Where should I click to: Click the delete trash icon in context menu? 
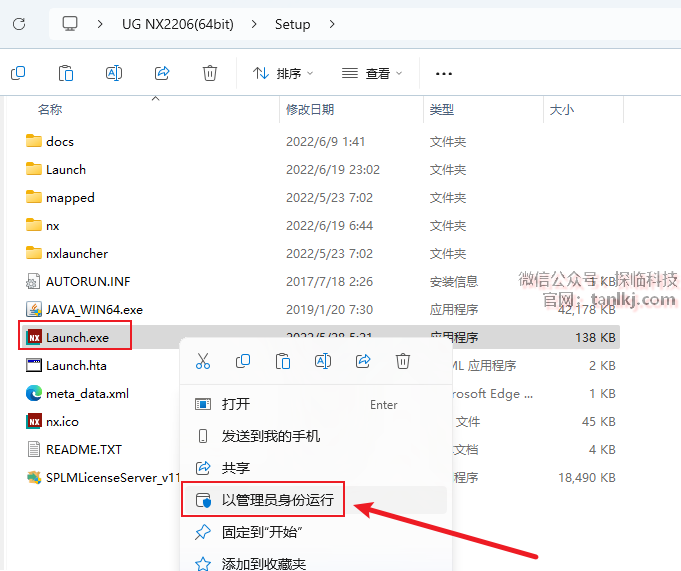[403, 361]
